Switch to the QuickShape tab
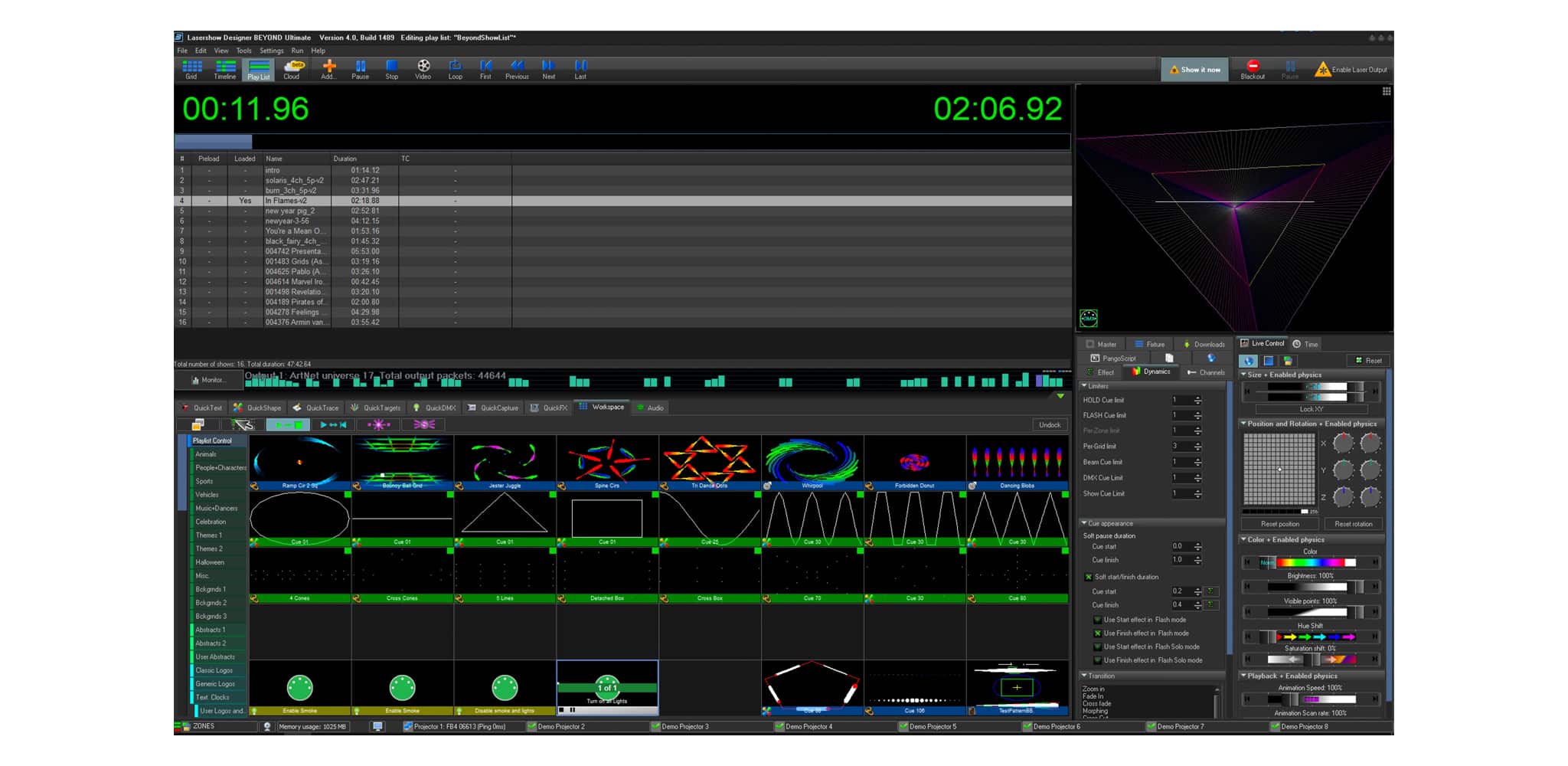1568x766 pixels. pyautogui.click(x=258, y=408)
